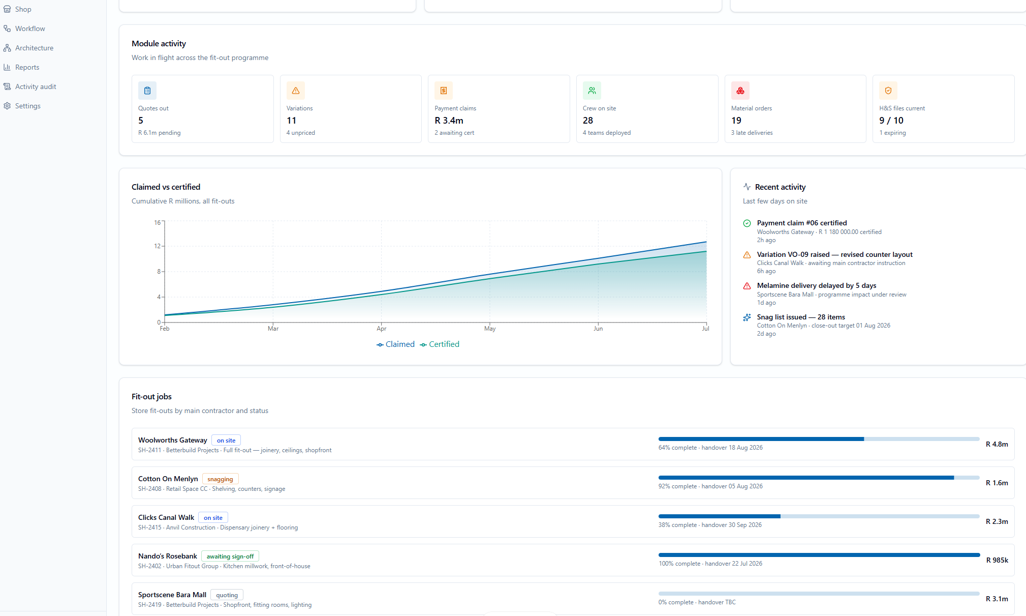Click the orange warning icon for Variation VO-09
Viewport: 1026px width, 616px height.
tap(747, 255)
